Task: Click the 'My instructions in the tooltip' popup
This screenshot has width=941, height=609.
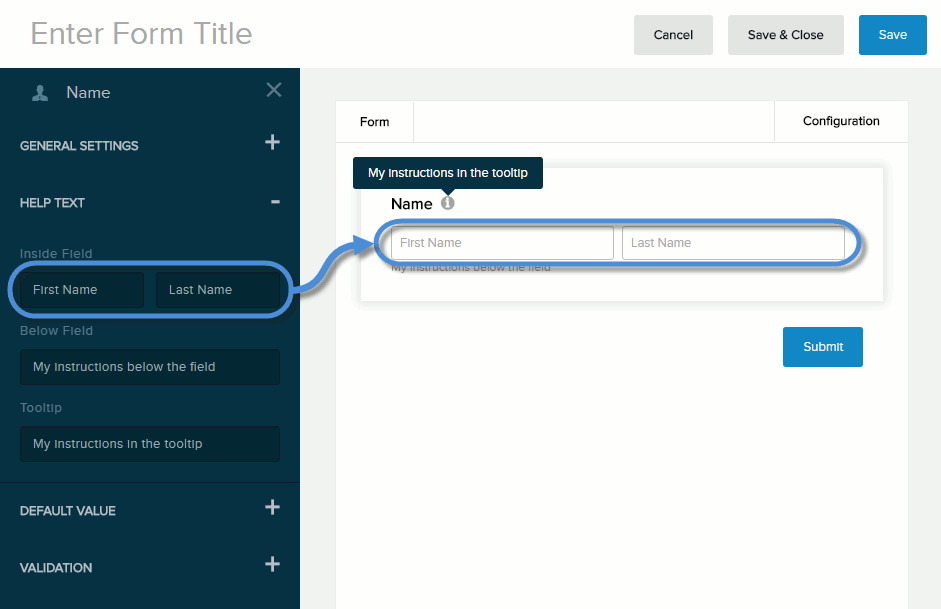Action: (448, 173)
